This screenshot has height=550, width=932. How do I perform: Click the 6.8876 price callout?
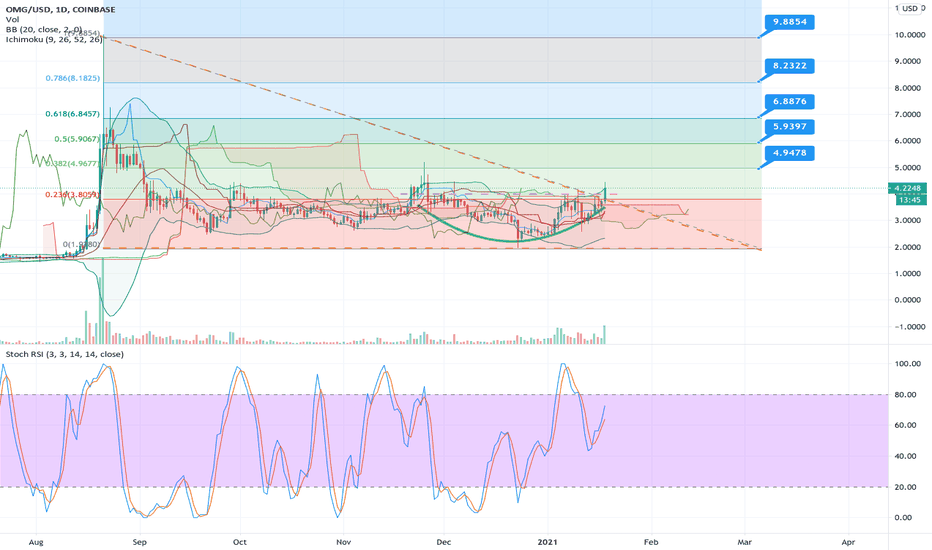click(789, 102)
